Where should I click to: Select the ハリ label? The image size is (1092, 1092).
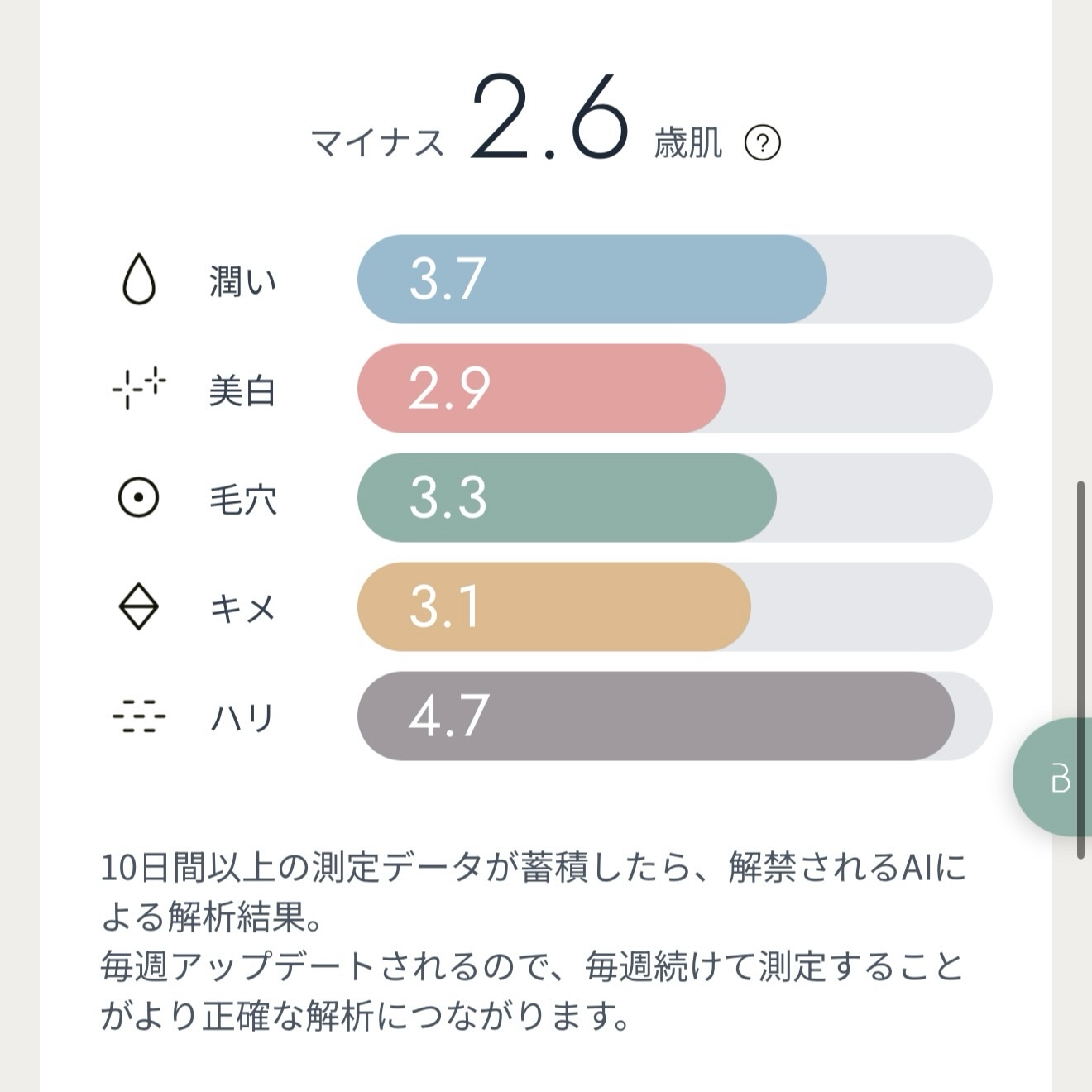[242, 718]
